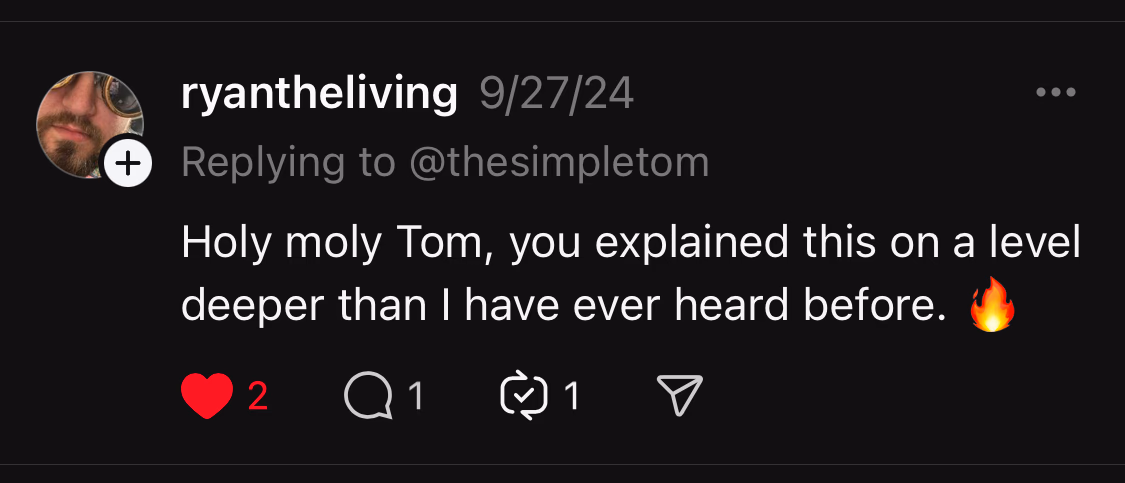Repost using the looped arrows icon
Image resolution: width=1125 pixels, height=483 pixels.
[525, 397]
